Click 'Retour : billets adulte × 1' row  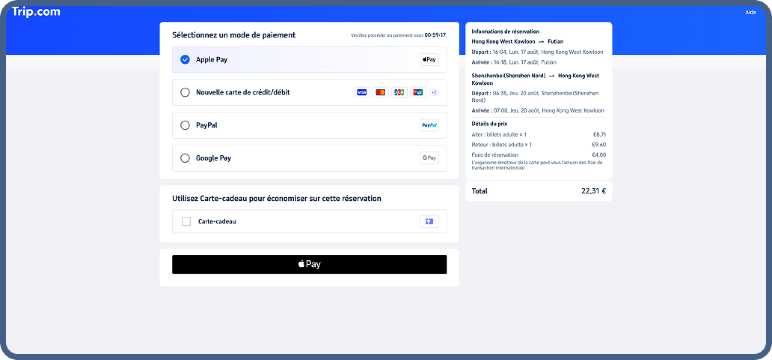(x=539, y=145)
